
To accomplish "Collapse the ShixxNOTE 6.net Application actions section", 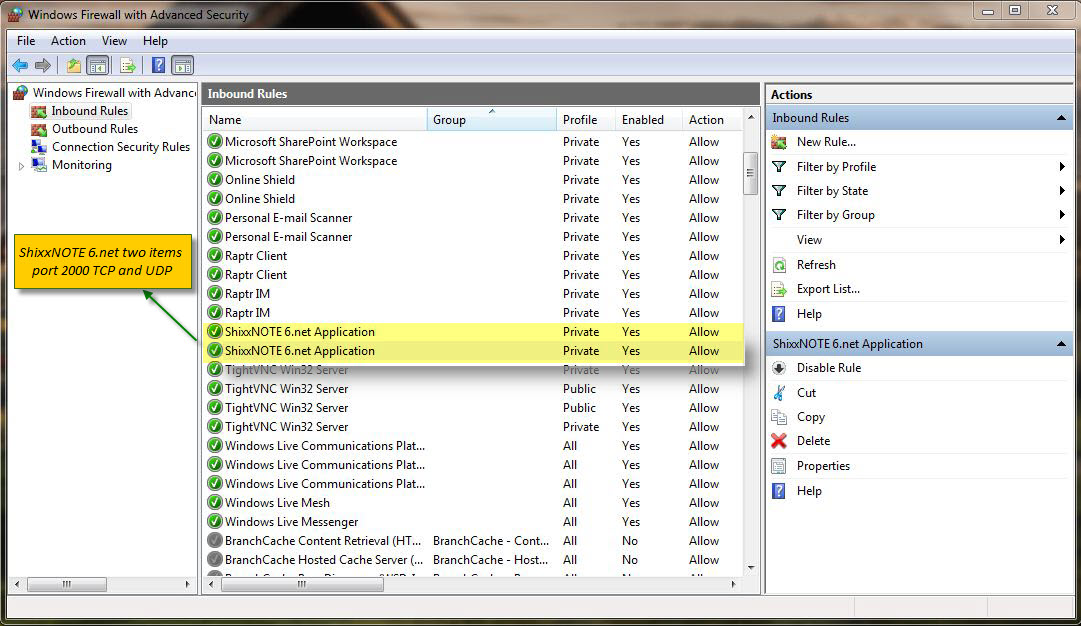I will click(1062, 343).
